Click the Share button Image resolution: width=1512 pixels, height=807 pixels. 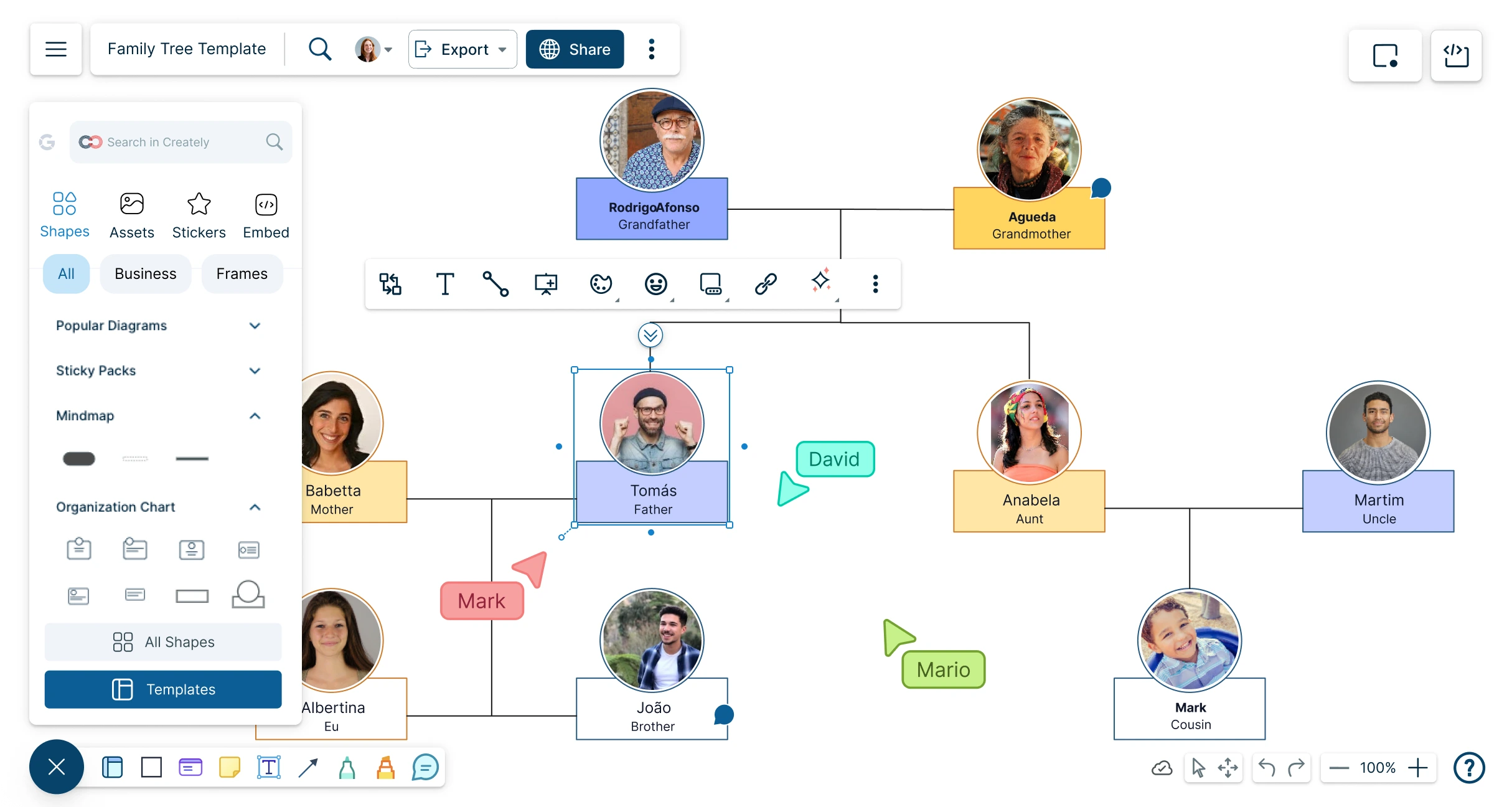tap(575, 49)
